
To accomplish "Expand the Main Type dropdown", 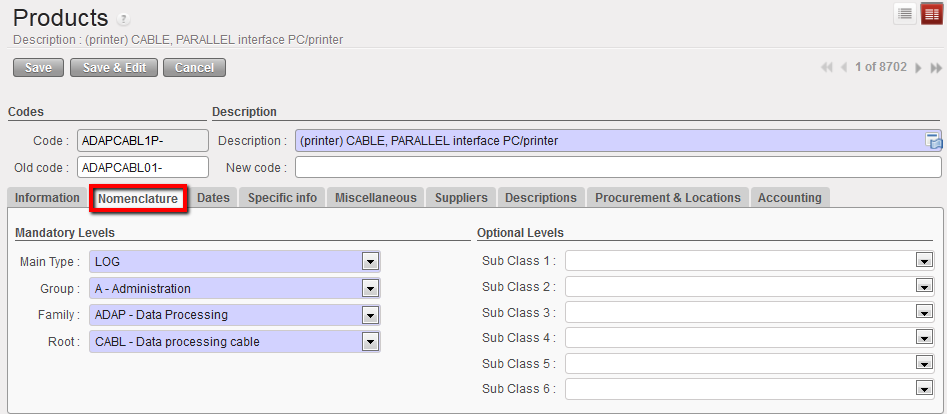I will (x=370, y=262).
